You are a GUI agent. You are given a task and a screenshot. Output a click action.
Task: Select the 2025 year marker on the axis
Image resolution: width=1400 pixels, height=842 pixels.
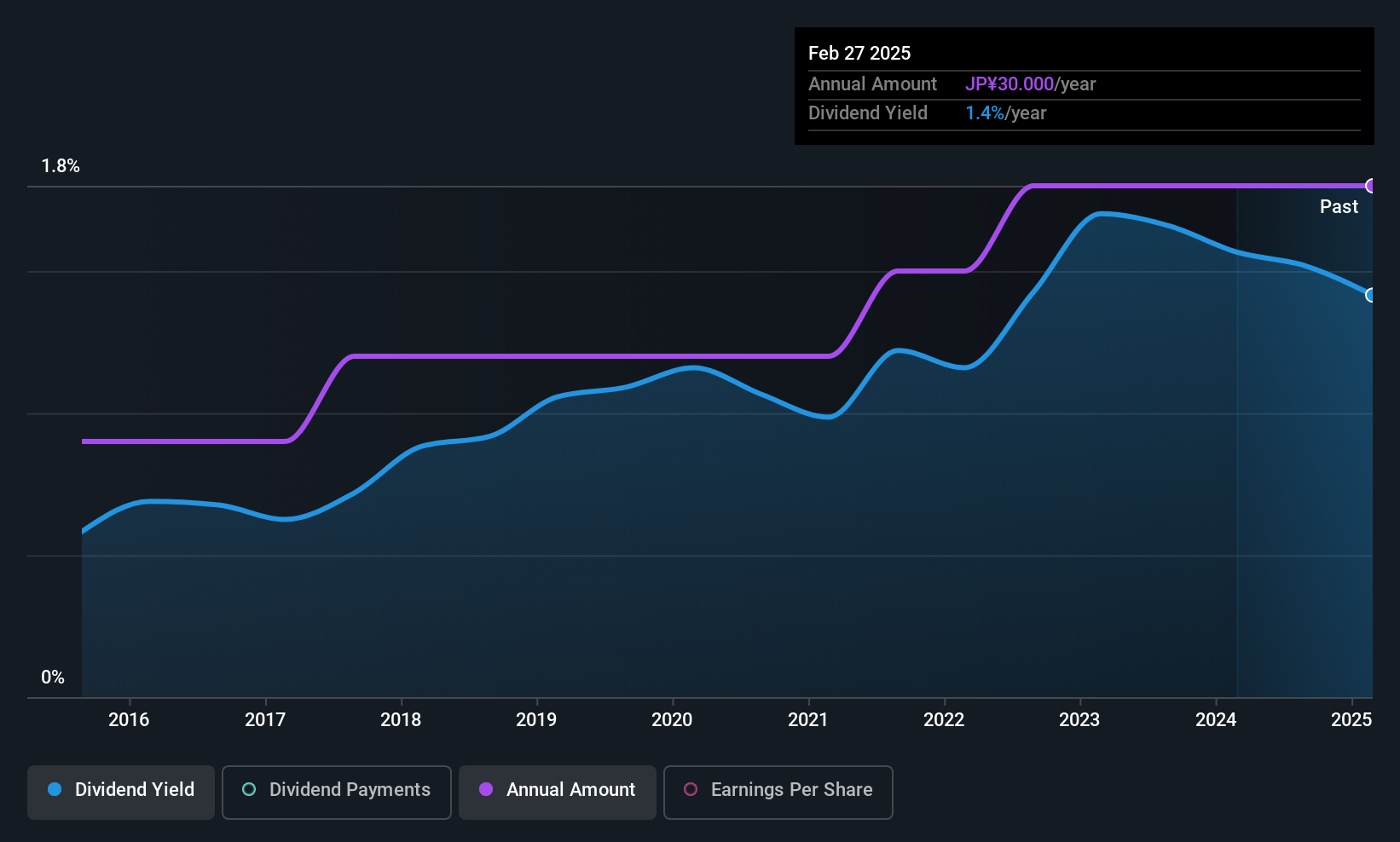1351,720
